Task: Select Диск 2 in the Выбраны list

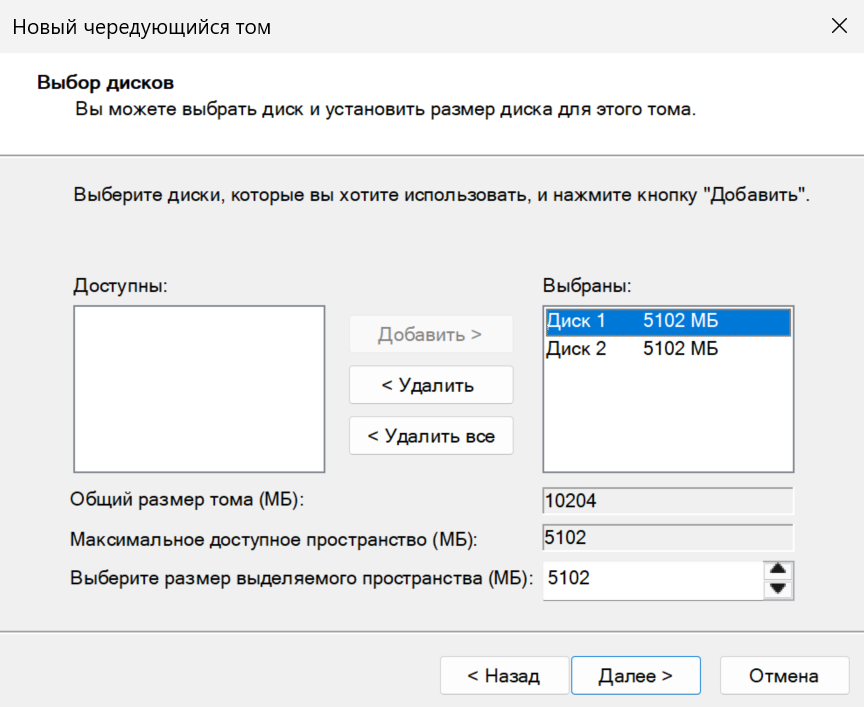Action: (x=630, y=349)
